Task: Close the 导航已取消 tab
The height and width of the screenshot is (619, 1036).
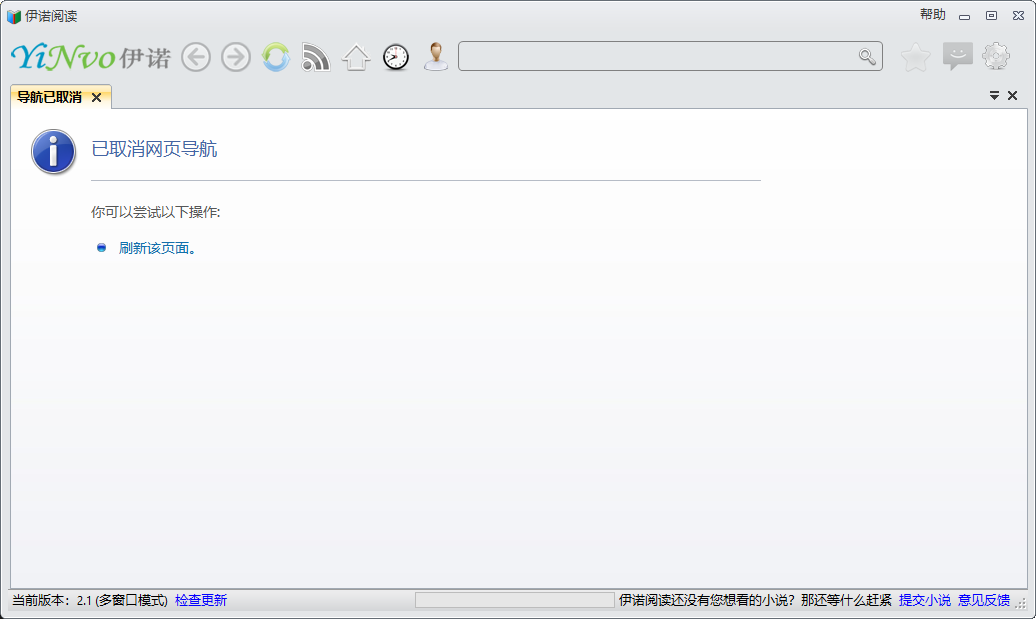Action: coord(96,98)
